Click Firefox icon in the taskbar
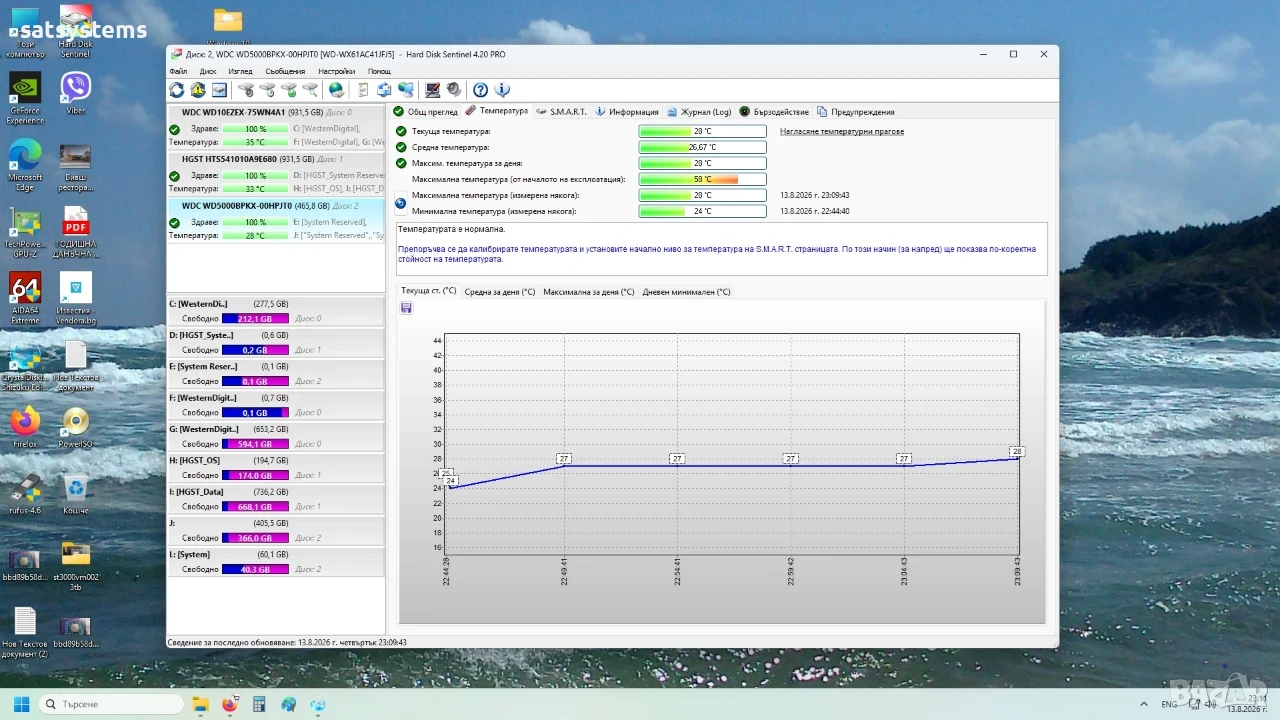The height and width of the screenshot is (720, 1280). 229,704
